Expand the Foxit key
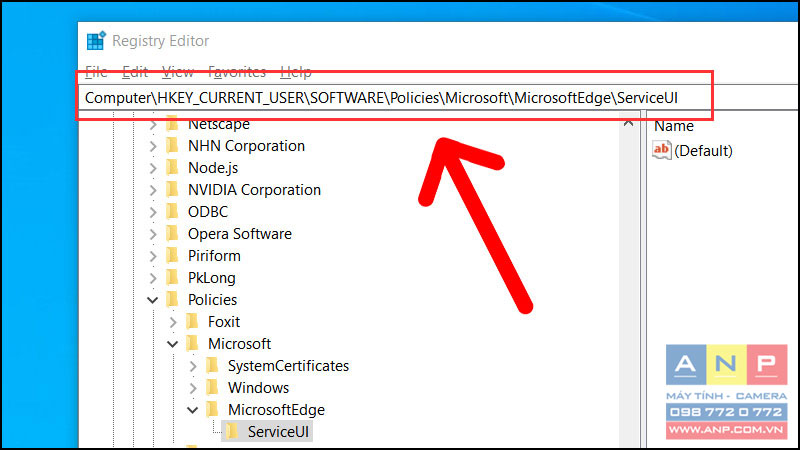The width and height of the screenshot is (800, 450). [x=173, y=322]
